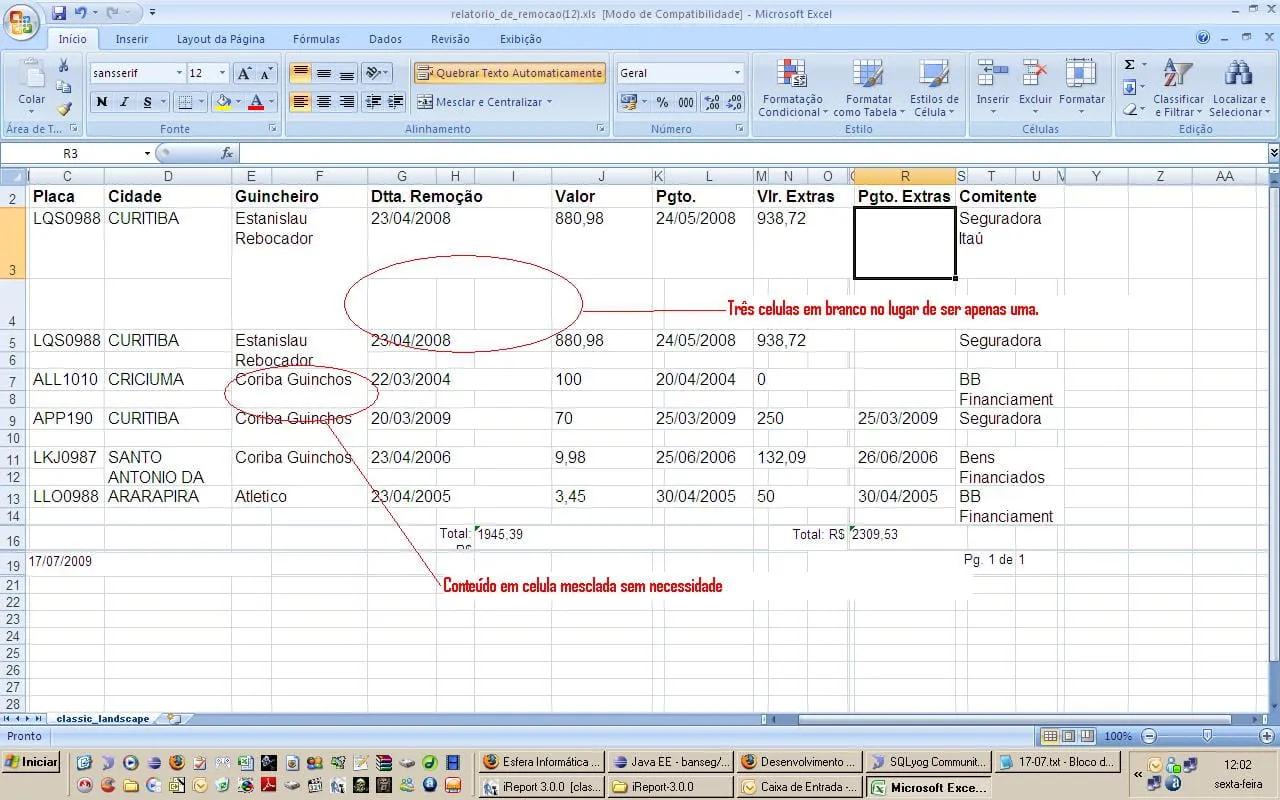Click the Percent Style icon
The image size is (1280, 800).
(x=662, y=102)
